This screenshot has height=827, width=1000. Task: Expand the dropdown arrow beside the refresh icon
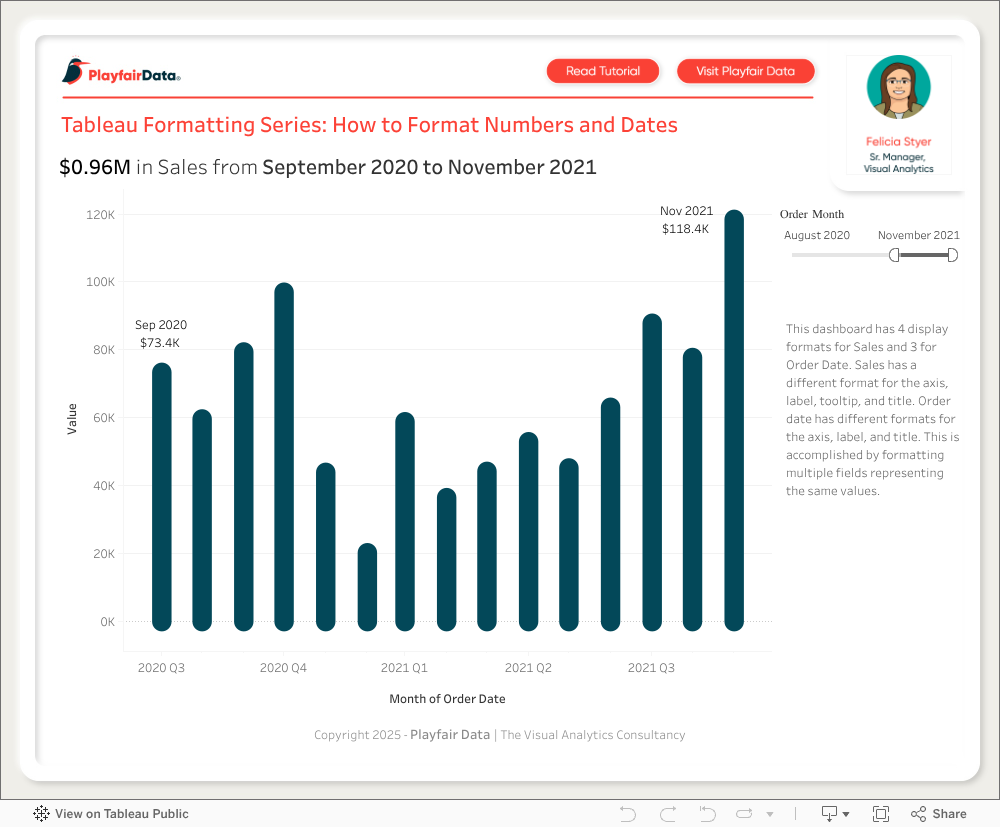coord(768,813)
